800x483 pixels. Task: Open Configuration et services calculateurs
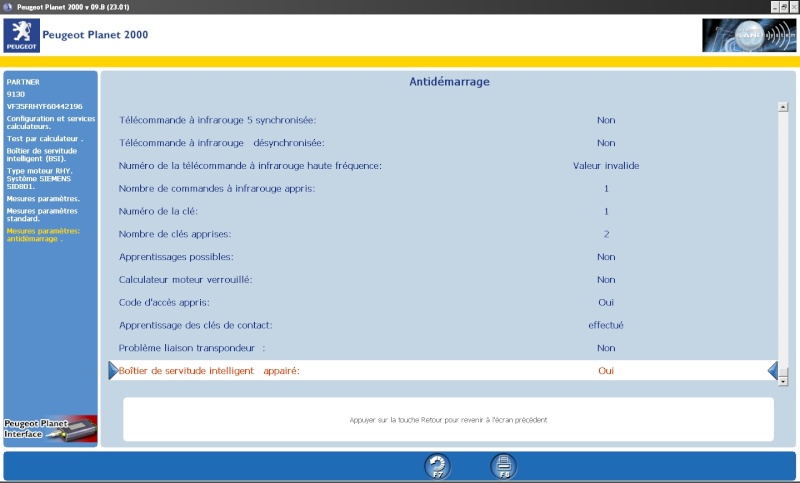(51, 122)
